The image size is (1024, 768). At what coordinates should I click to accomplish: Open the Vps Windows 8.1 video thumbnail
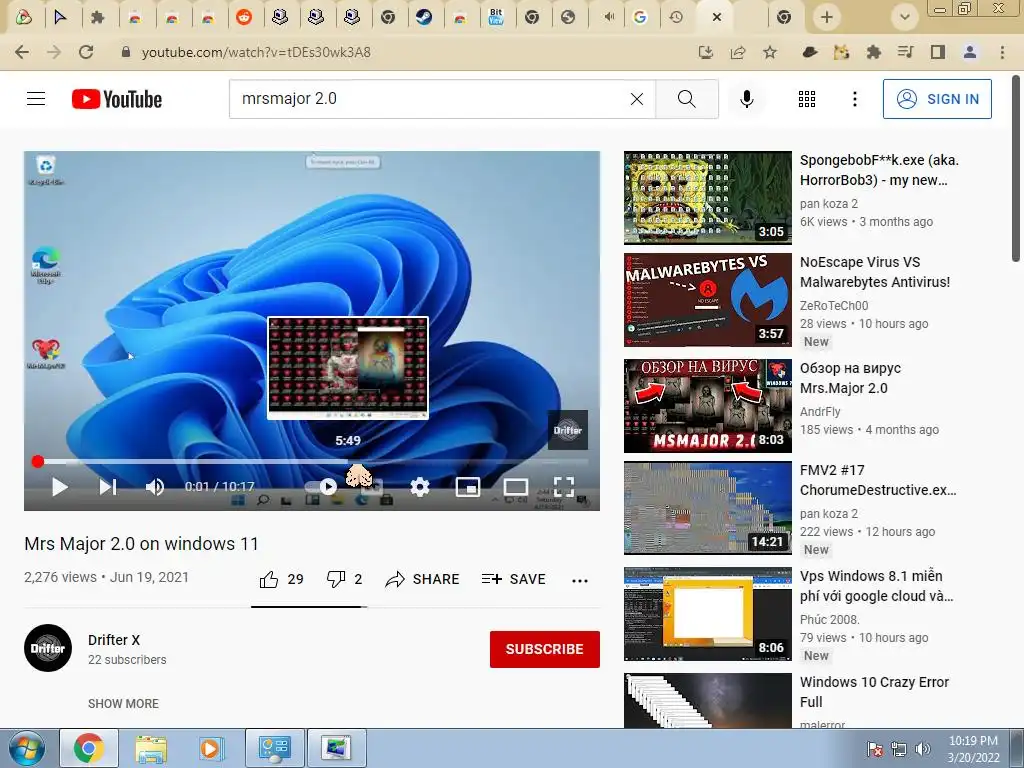[x=707, y=614]
